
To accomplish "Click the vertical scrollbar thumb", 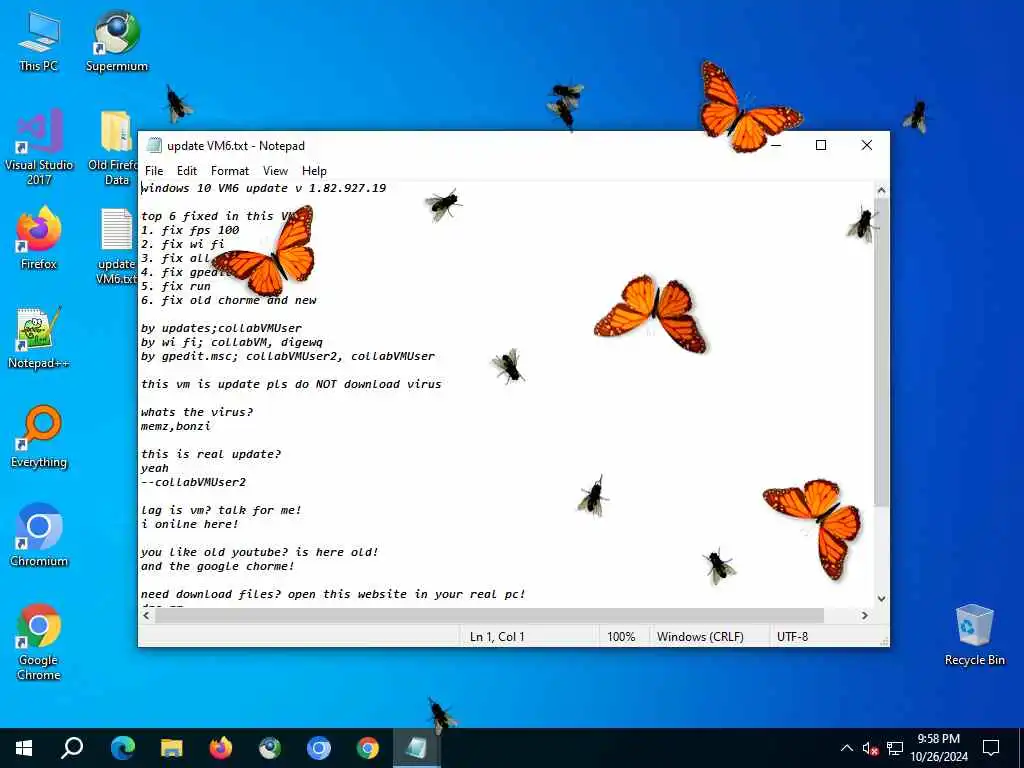I will pyautogui.click(x=881, y=353).
